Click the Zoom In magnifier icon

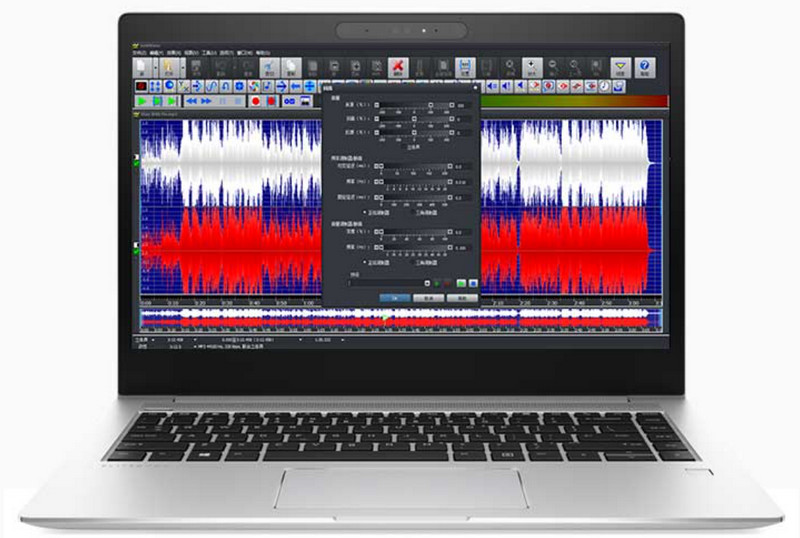(530, 68)
